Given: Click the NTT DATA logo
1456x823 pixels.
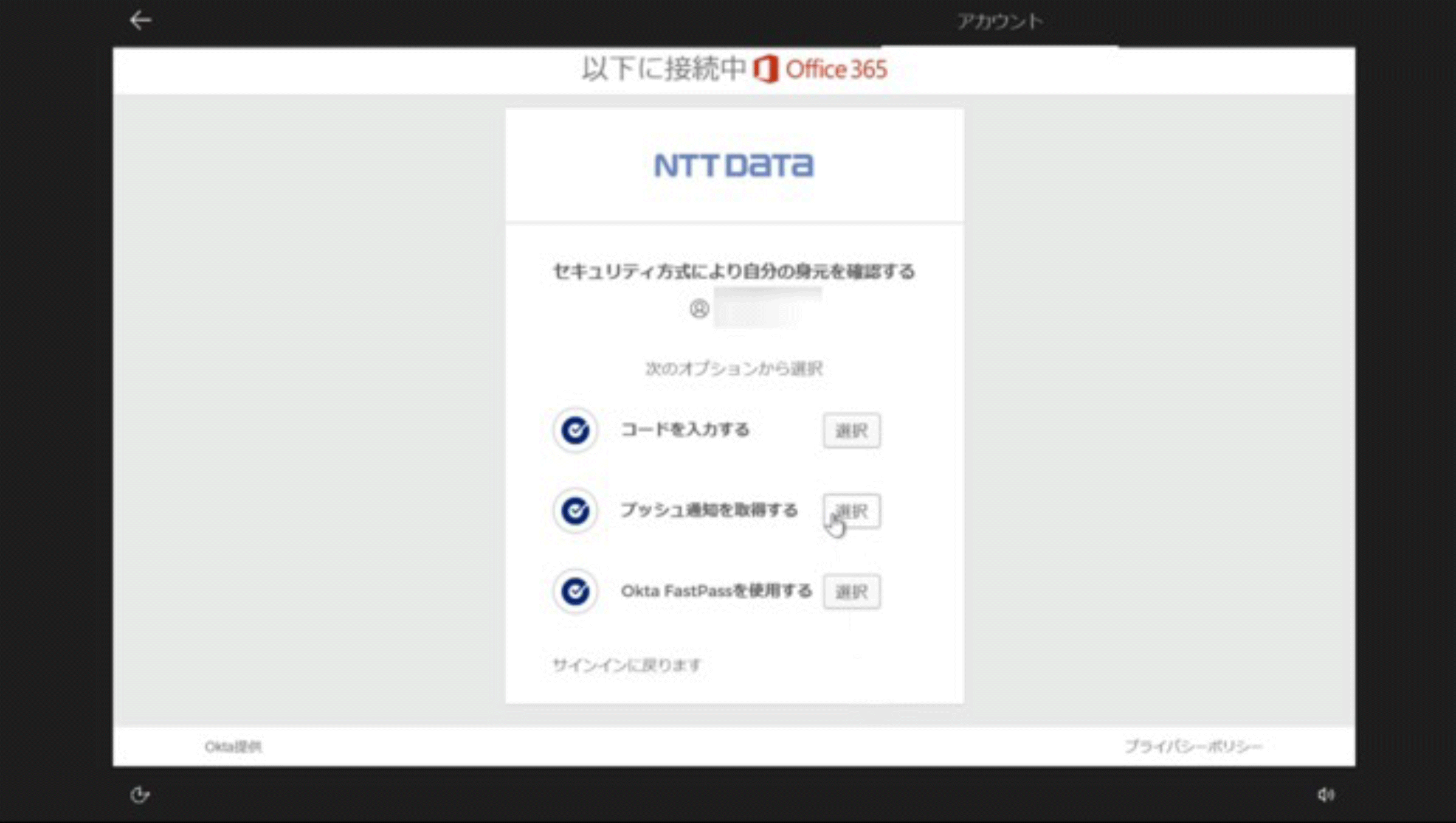Looking at the screenshot, I should point(734,165).
